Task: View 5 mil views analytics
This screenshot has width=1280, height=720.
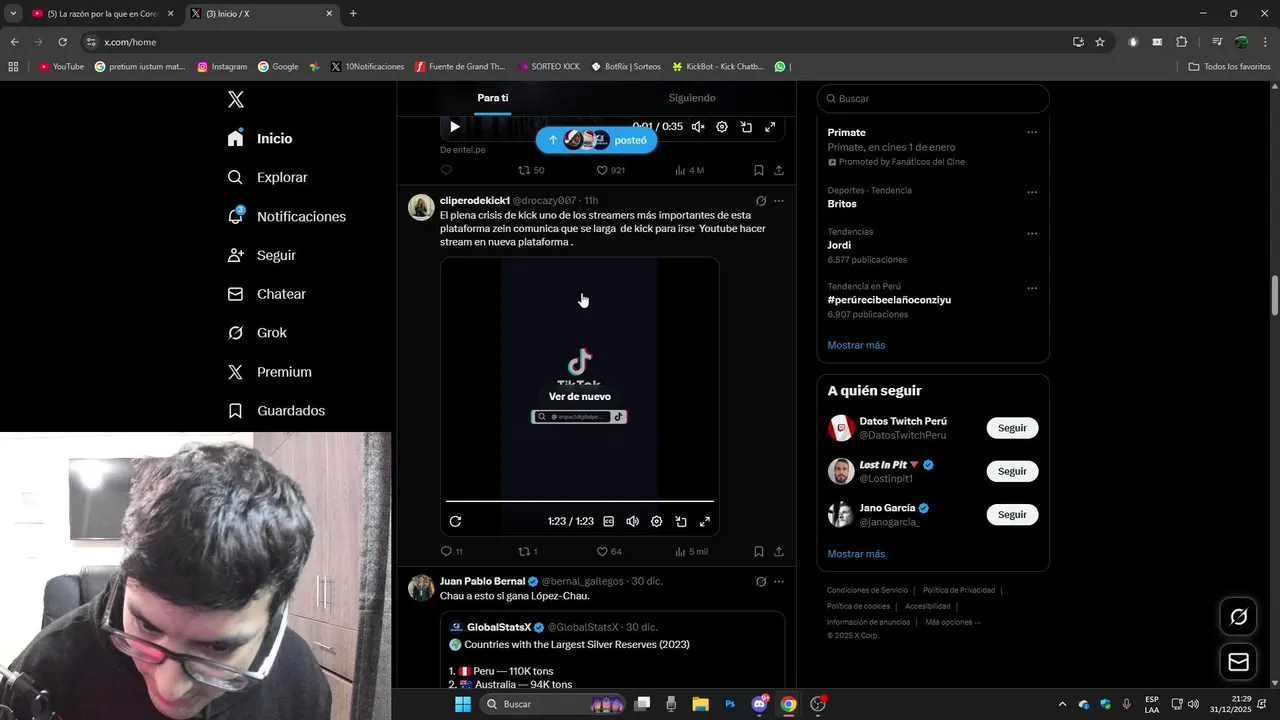Action: click(691, 552)
